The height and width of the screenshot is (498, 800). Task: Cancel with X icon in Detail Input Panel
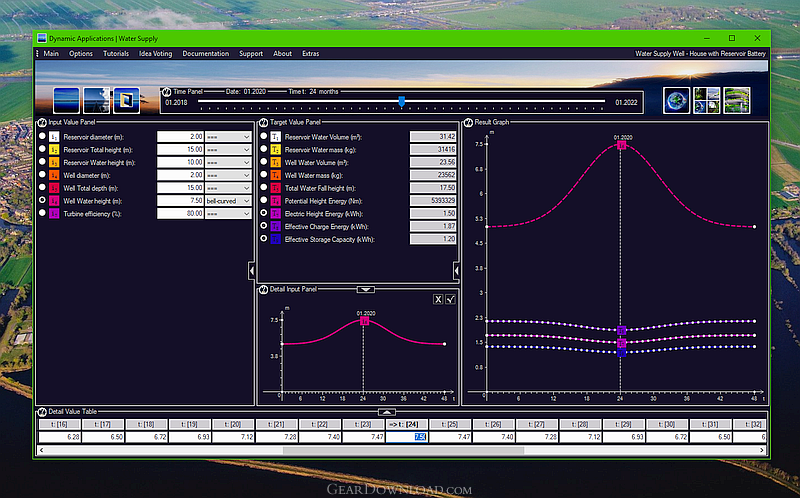coord(438,300)
